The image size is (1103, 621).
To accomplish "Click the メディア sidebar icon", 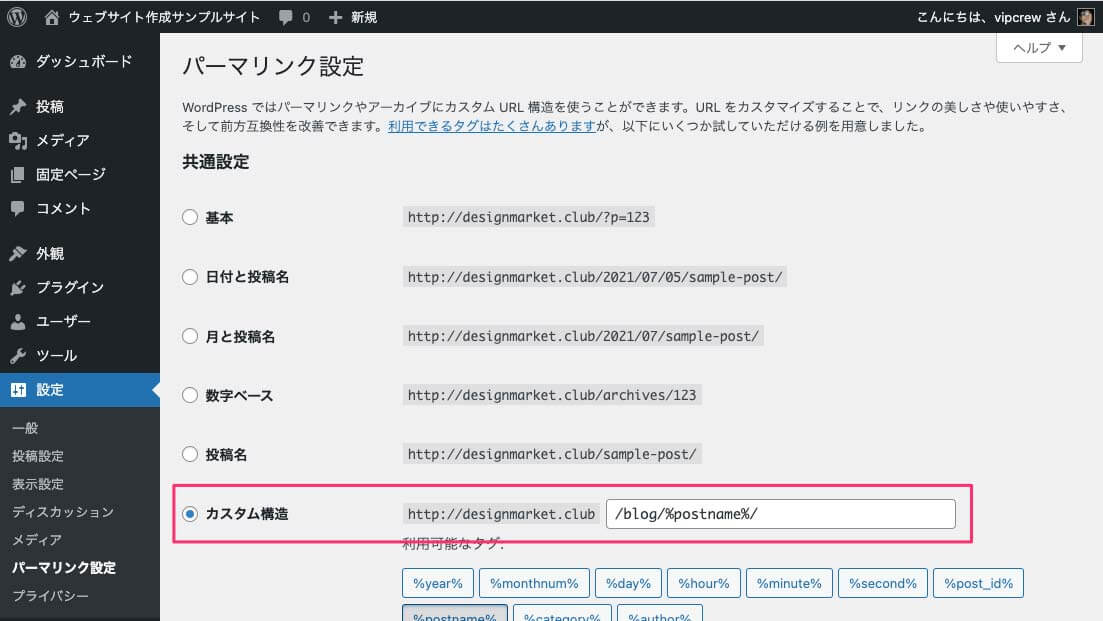I will 18,141.
